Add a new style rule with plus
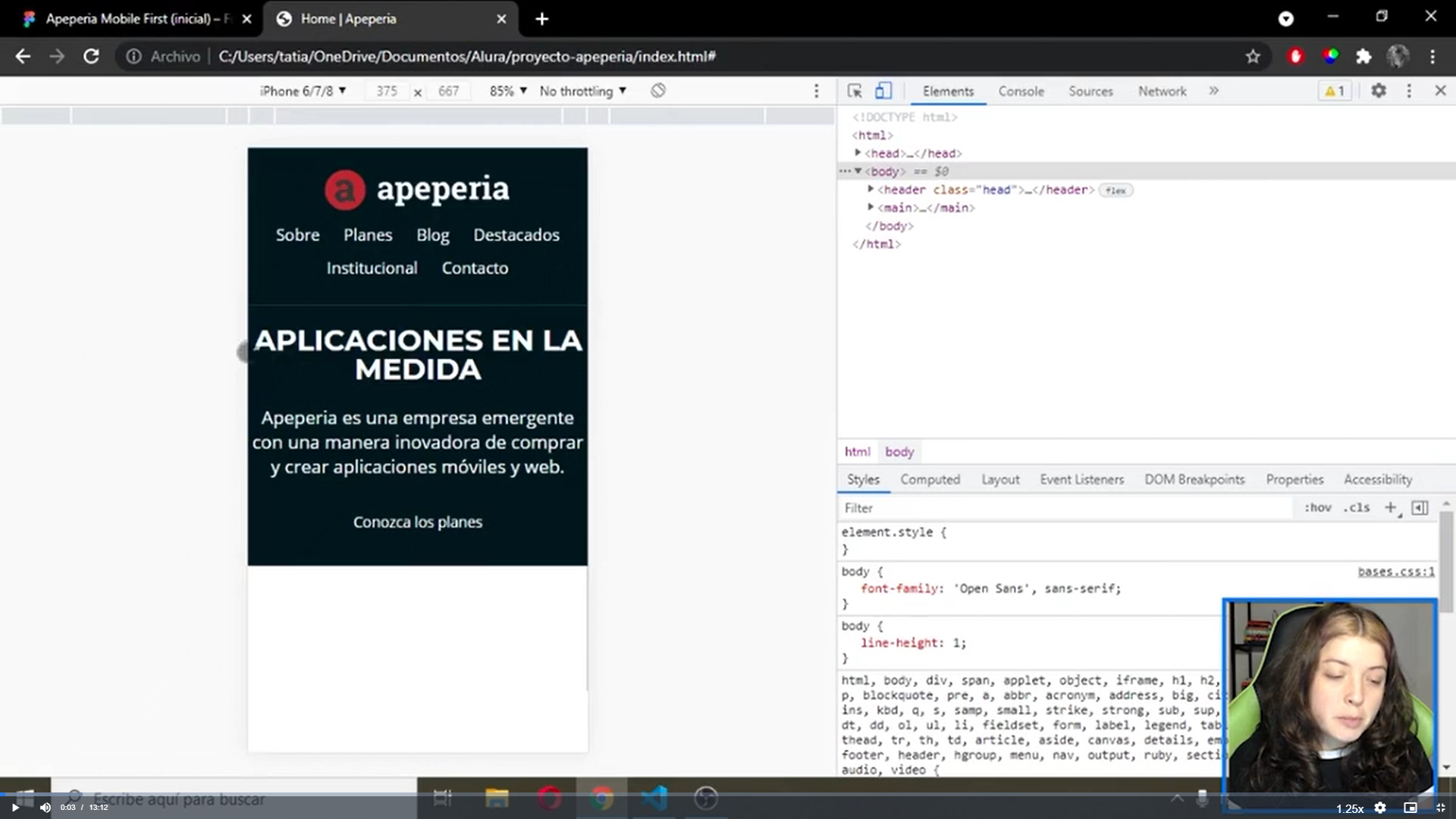Screen dimensions: 1456x819 point(1390,508)
